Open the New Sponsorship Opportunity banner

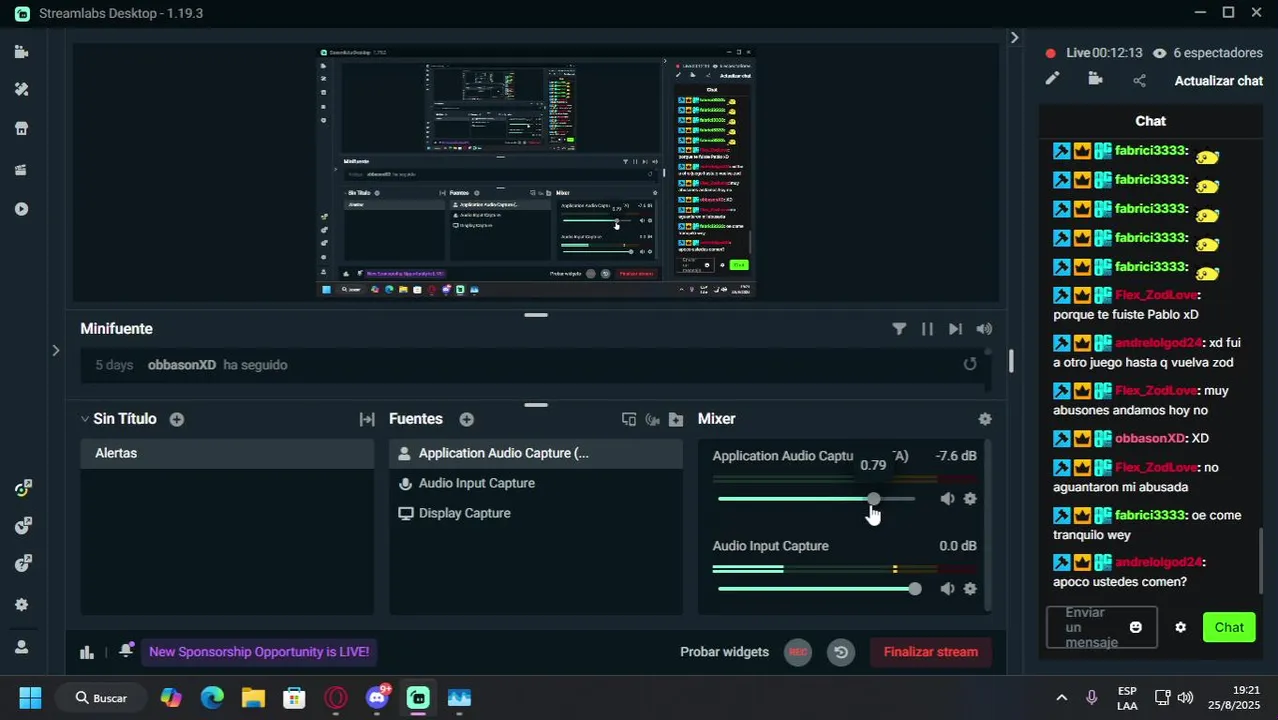pyautogui.click(x=259, y=652)
